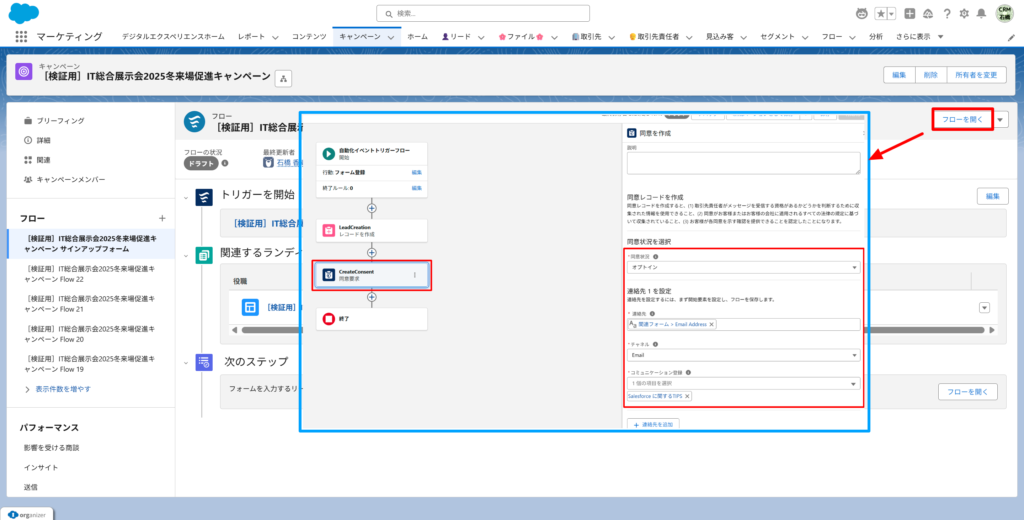Click フローを開く in 次のステップ section
The width and height of the screenshot is (1024, 520).
(968, 392)
